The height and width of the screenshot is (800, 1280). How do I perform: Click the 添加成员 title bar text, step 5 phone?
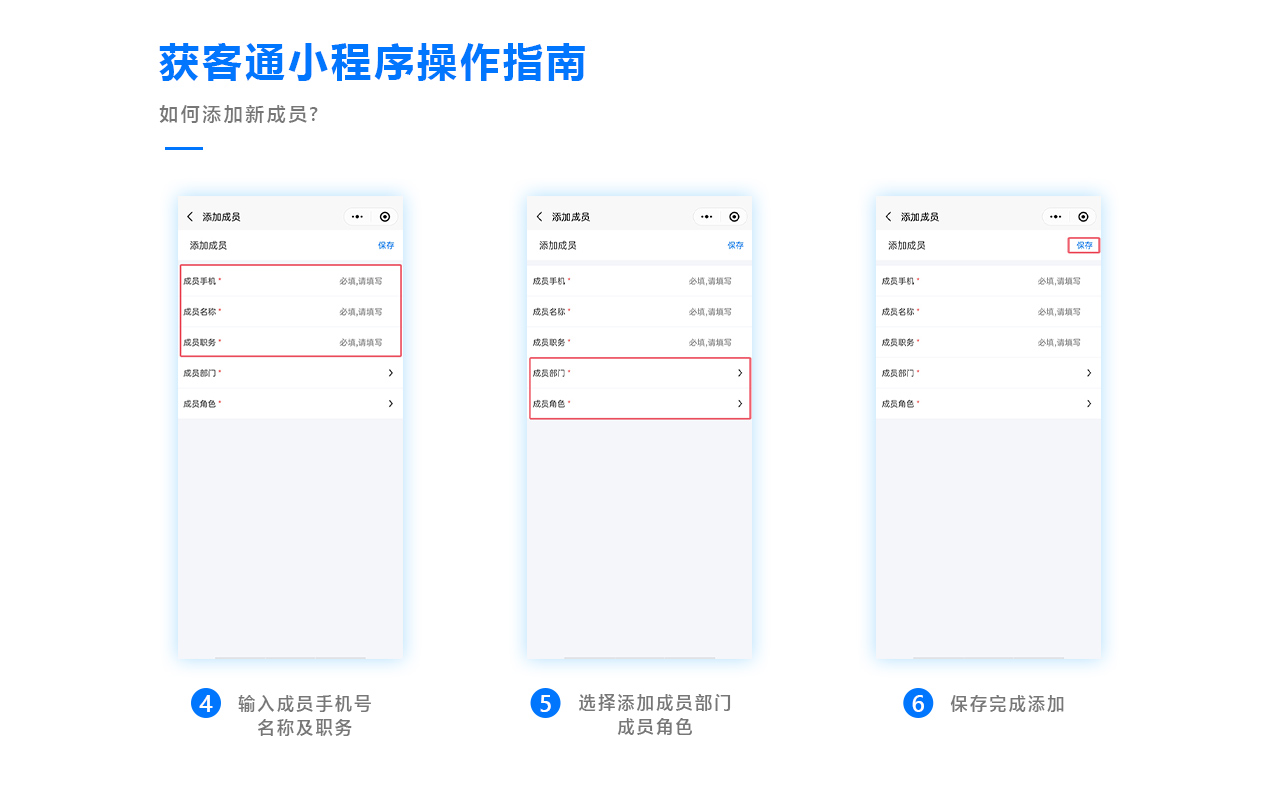[570, 217]
